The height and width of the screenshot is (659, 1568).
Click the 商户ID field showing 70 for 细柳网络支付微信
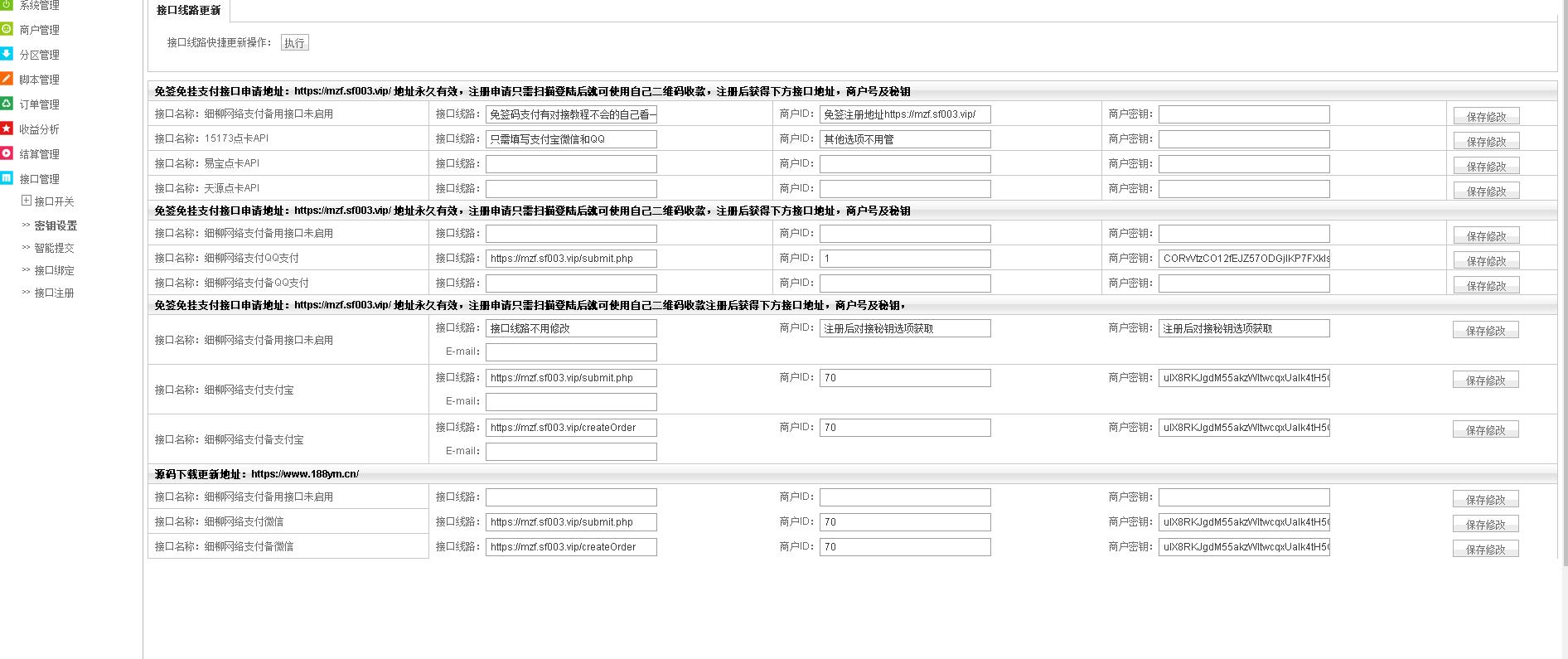click(x=905, y=522)
